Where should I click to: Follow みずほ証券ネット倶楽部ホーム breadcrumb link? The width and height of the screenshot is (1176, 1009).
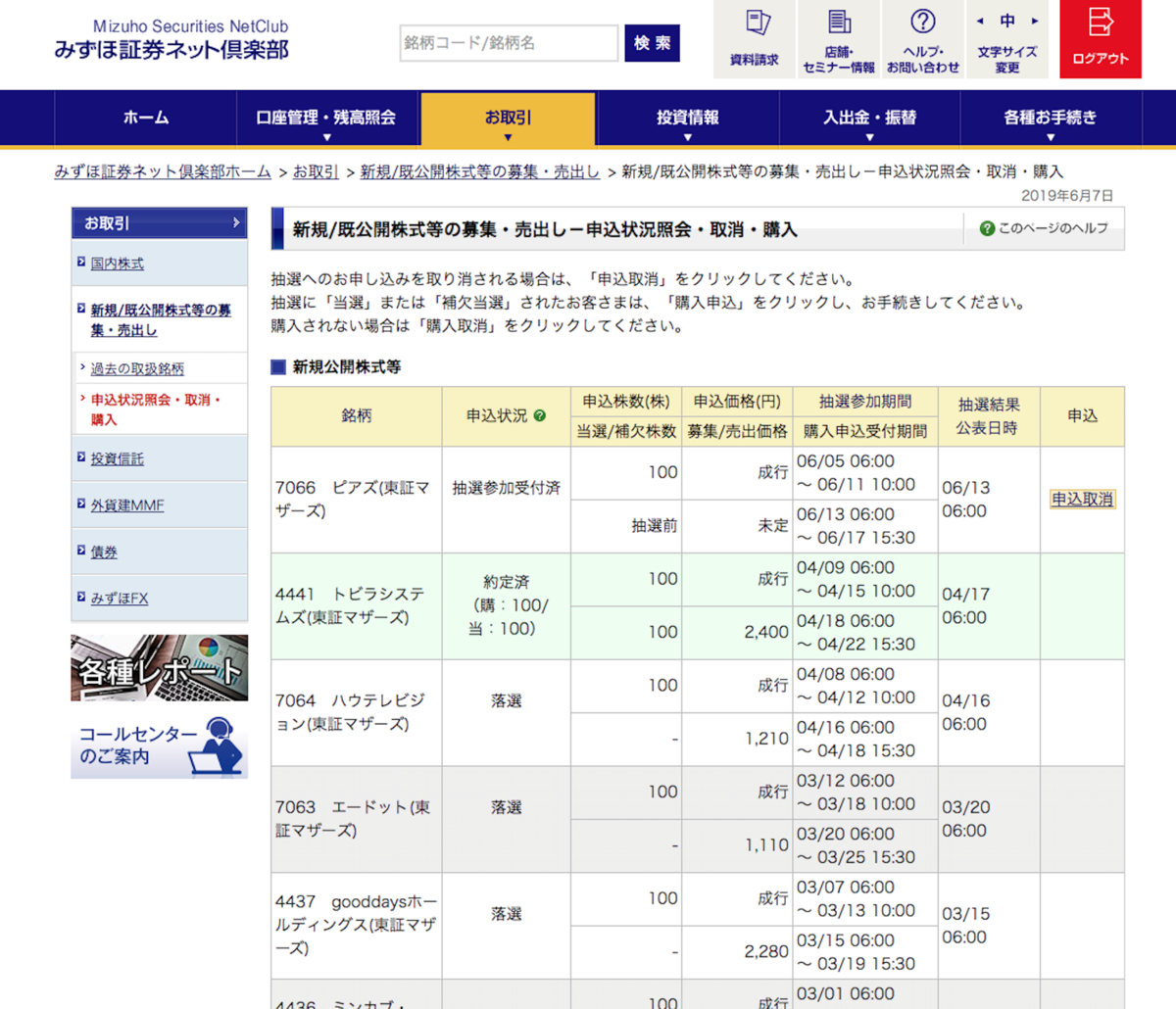tap(163, 171)
